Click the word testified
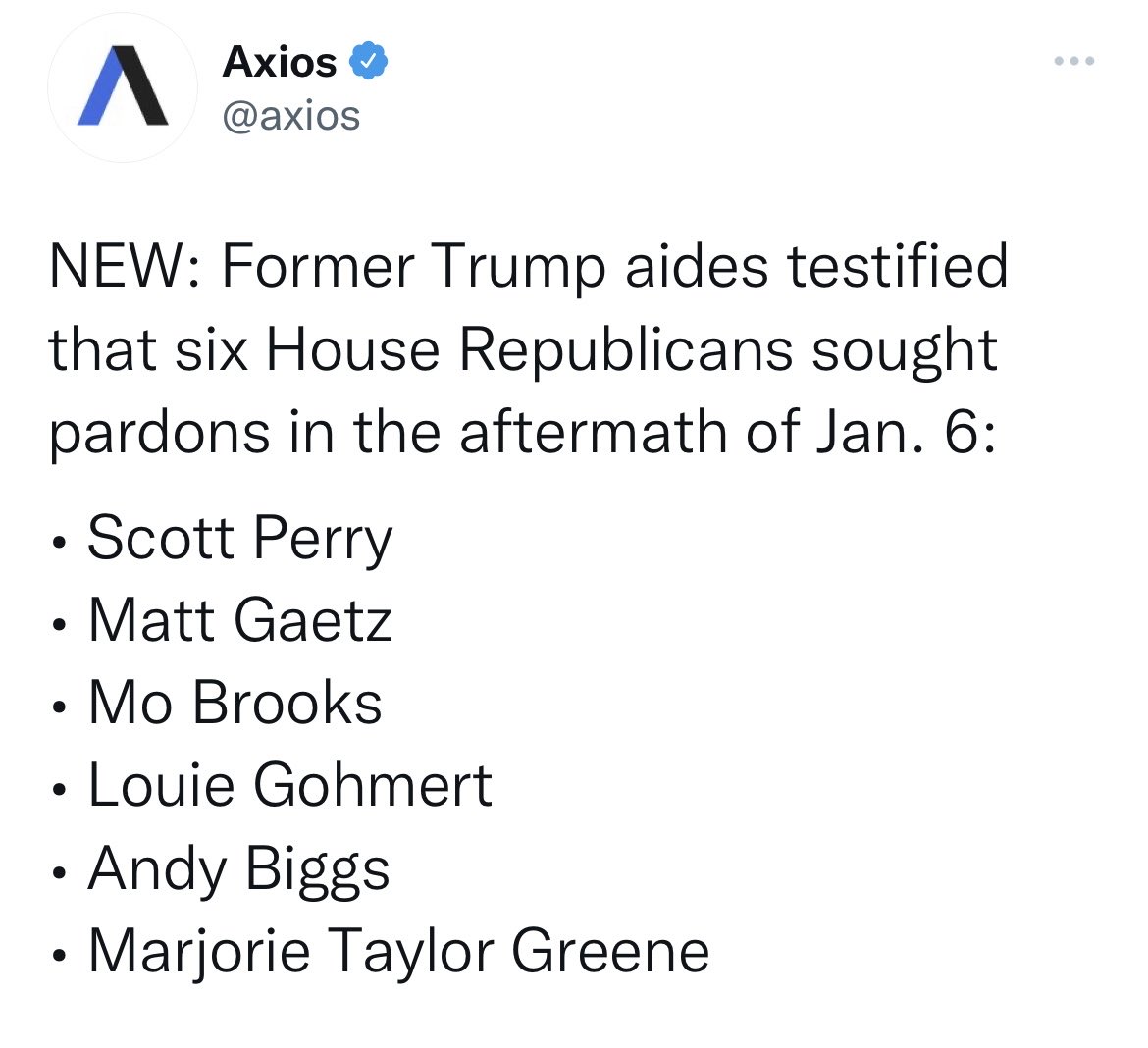Screen dimensions: 1148x1048 point(899,266)
